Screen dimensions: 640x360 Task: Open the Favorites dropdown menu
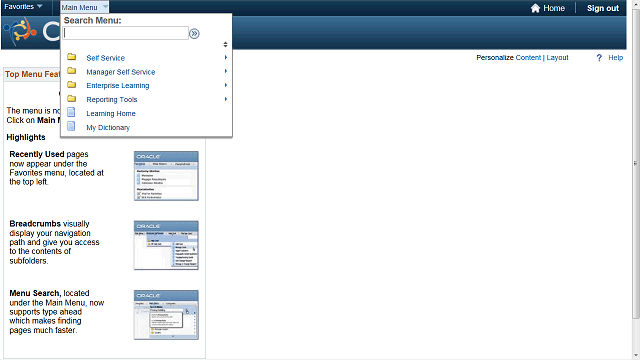coord(23,7)
